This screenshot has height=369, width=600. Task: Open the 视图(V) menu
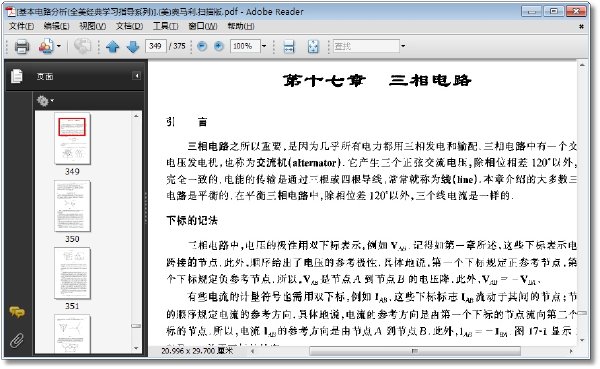pos(93,26)
